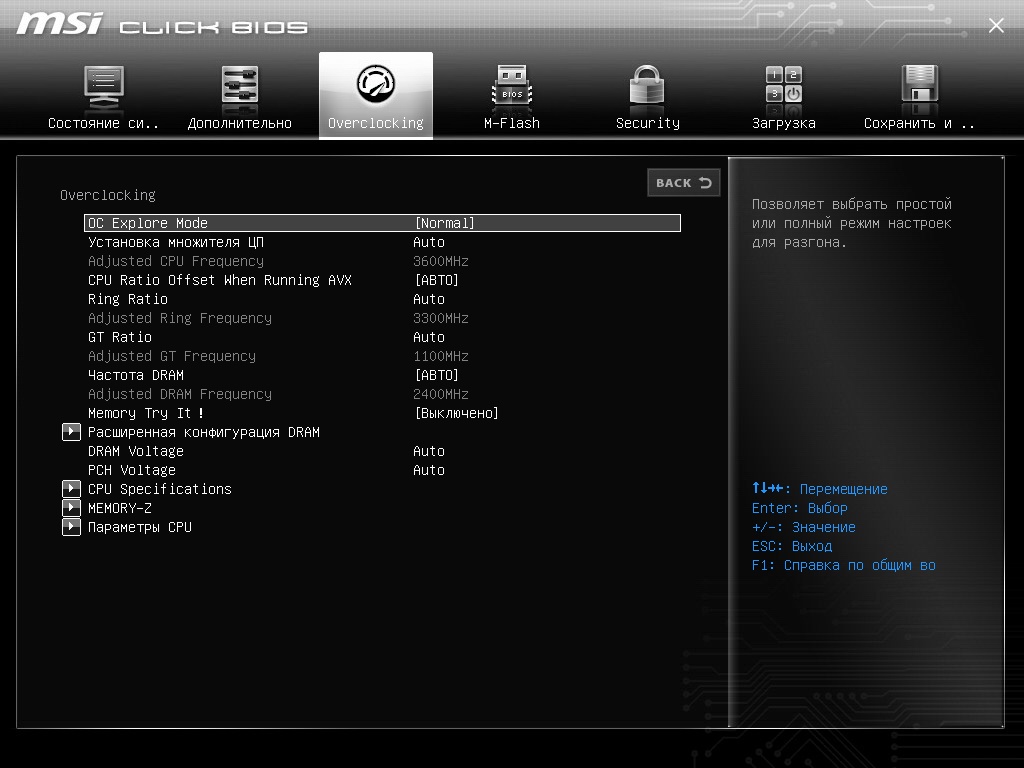The height and width of the screenshot is (768, 1024).
Task: Open CPU Ratio Offset When Running AVX option
Action: pyautogui.click(x=383, y=280)
